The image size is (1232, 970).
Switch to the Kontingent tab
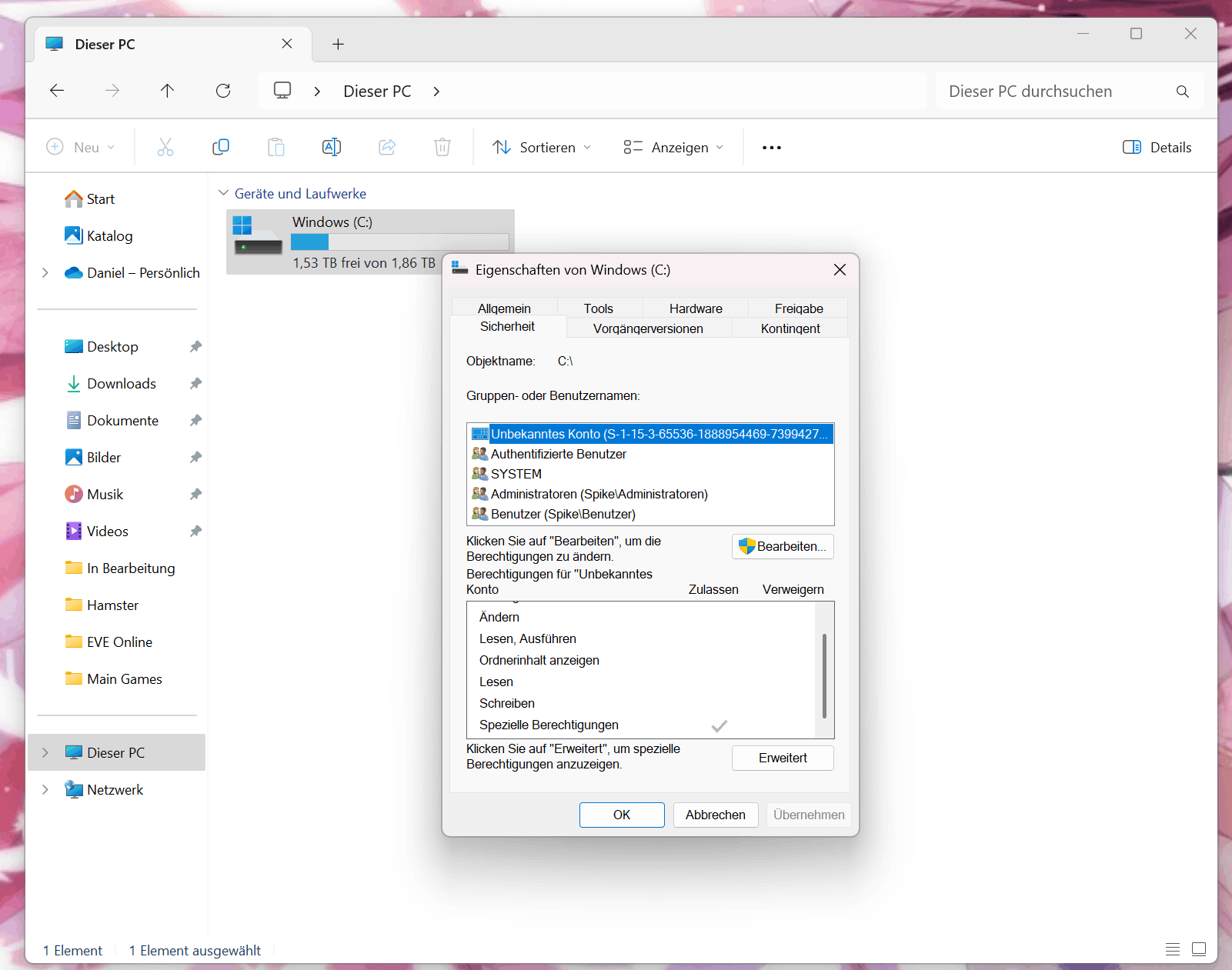(790, 328)
